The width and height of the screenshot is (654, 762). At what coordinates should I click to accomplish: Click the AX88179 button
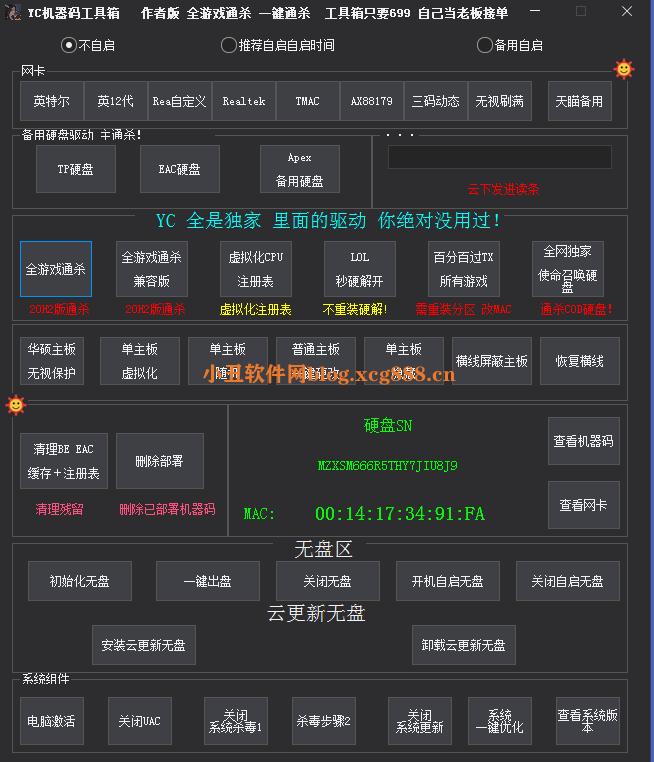(372, 101)
